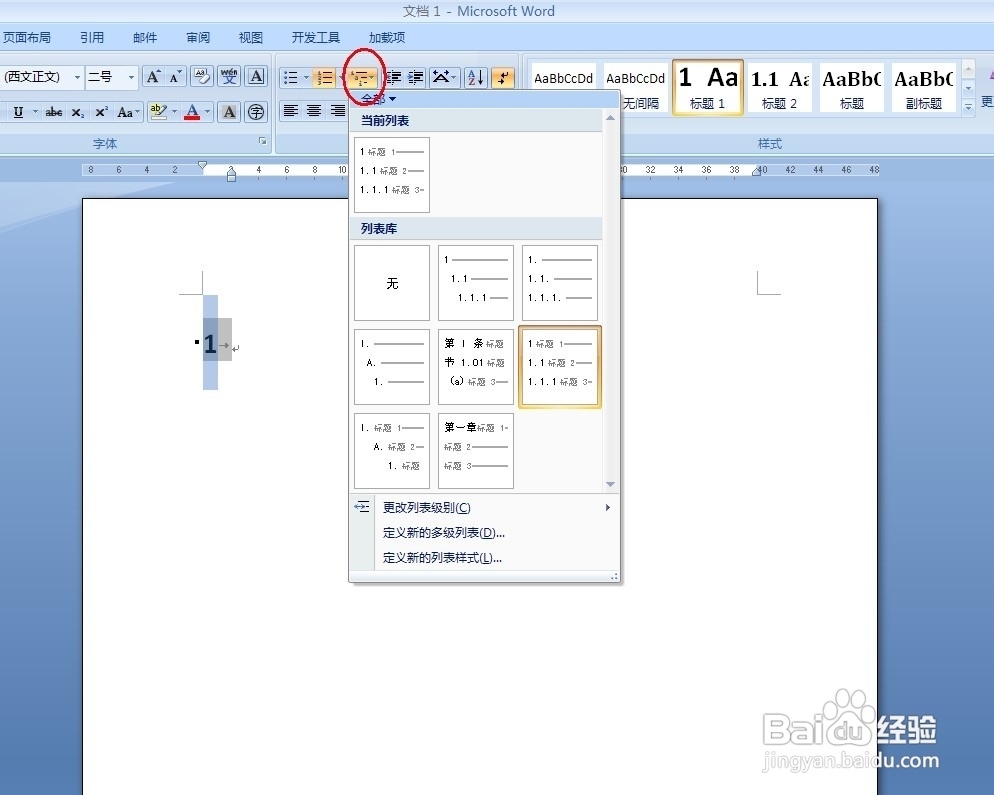Open the Phonetic Guide (wén) tool
This screenshot has width=994, height=795.
click(x=229, y=77)
